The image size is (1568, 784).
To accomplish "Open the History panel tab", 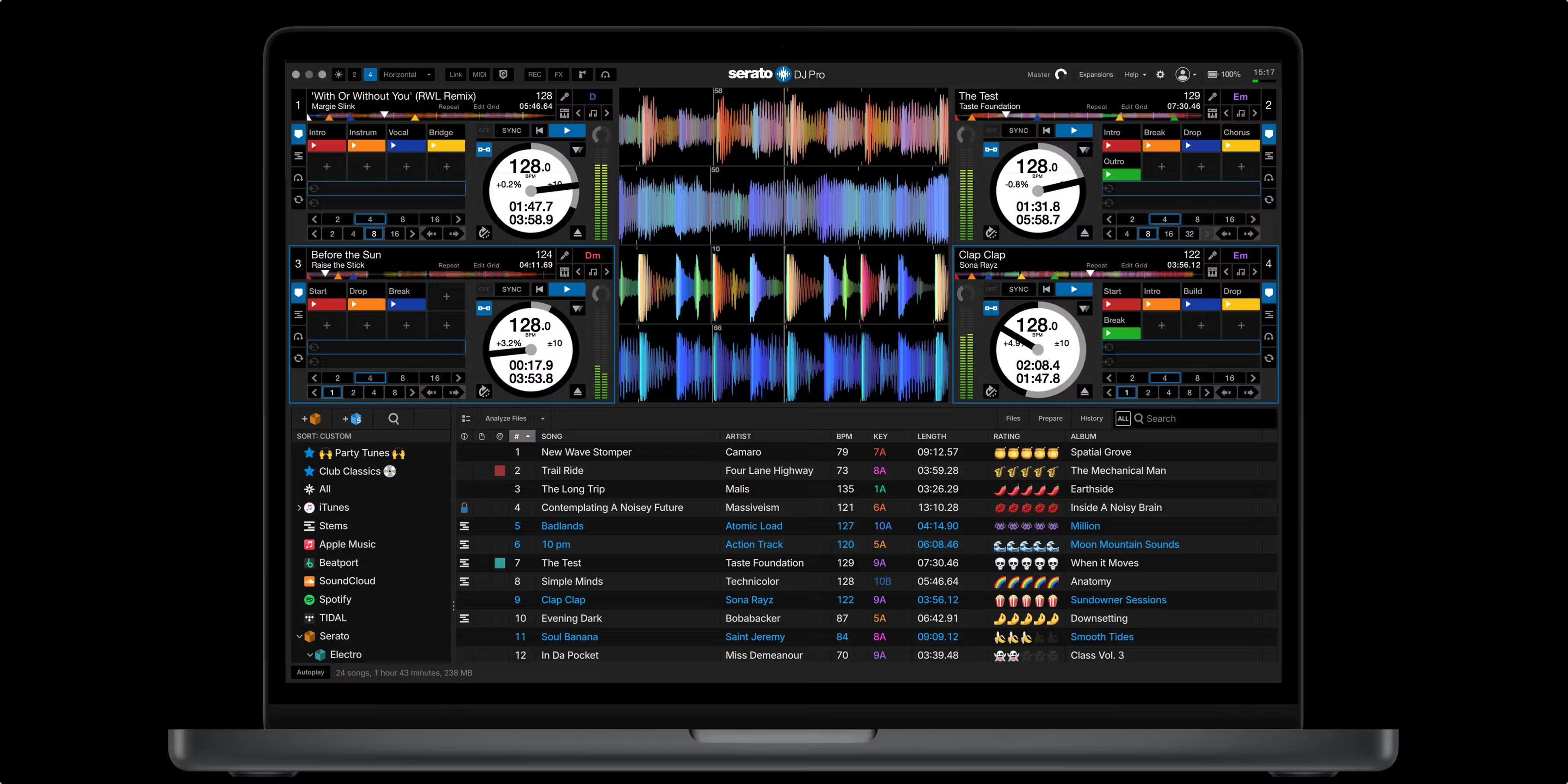I will (1091, 419).
